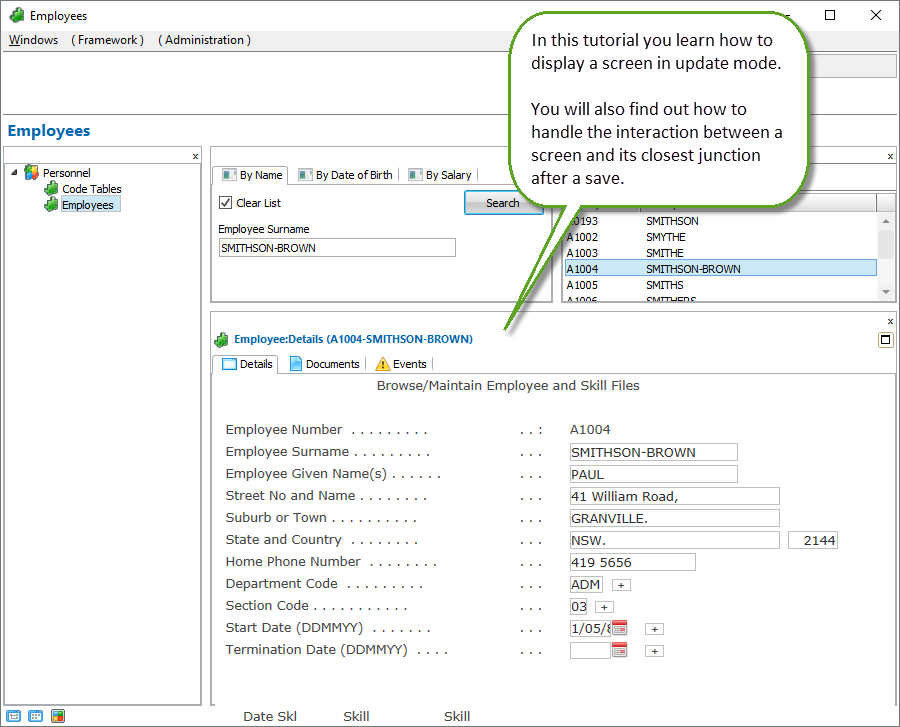
Task: Open Department Code prompt button
Action: click(621, 585)
